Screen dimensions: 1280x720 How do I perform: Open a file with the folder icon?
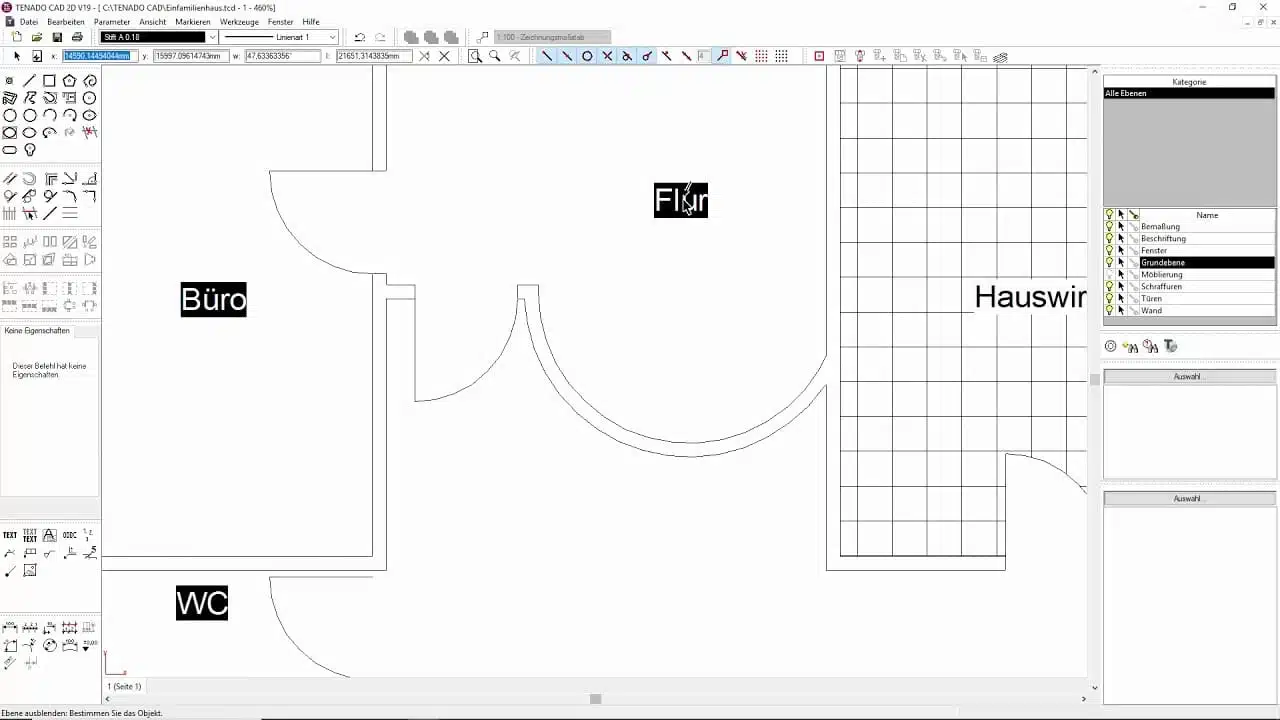point(36,37)
